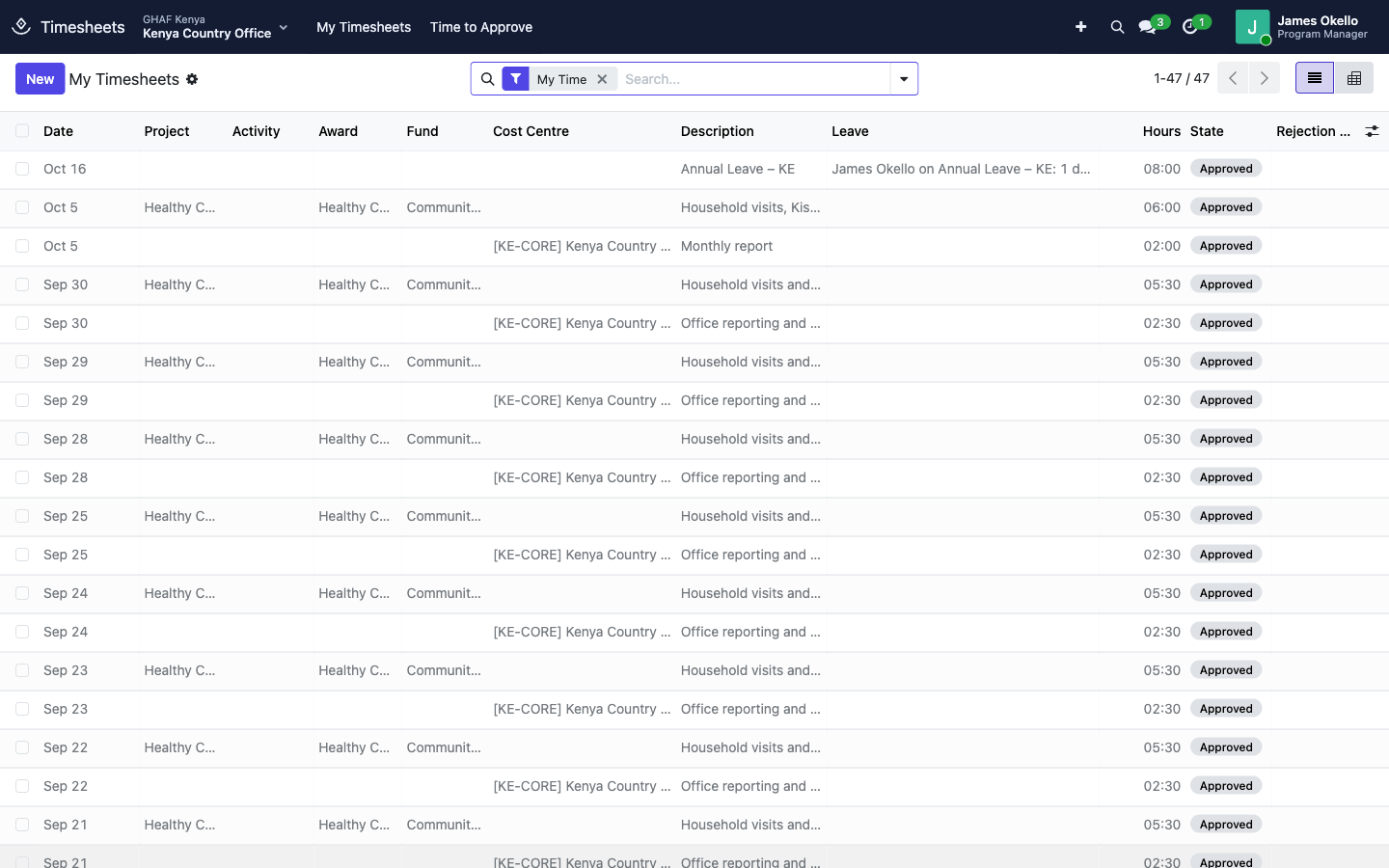Tick the Sep 25 Household visits row checkbox

click(x=22, y=516)
